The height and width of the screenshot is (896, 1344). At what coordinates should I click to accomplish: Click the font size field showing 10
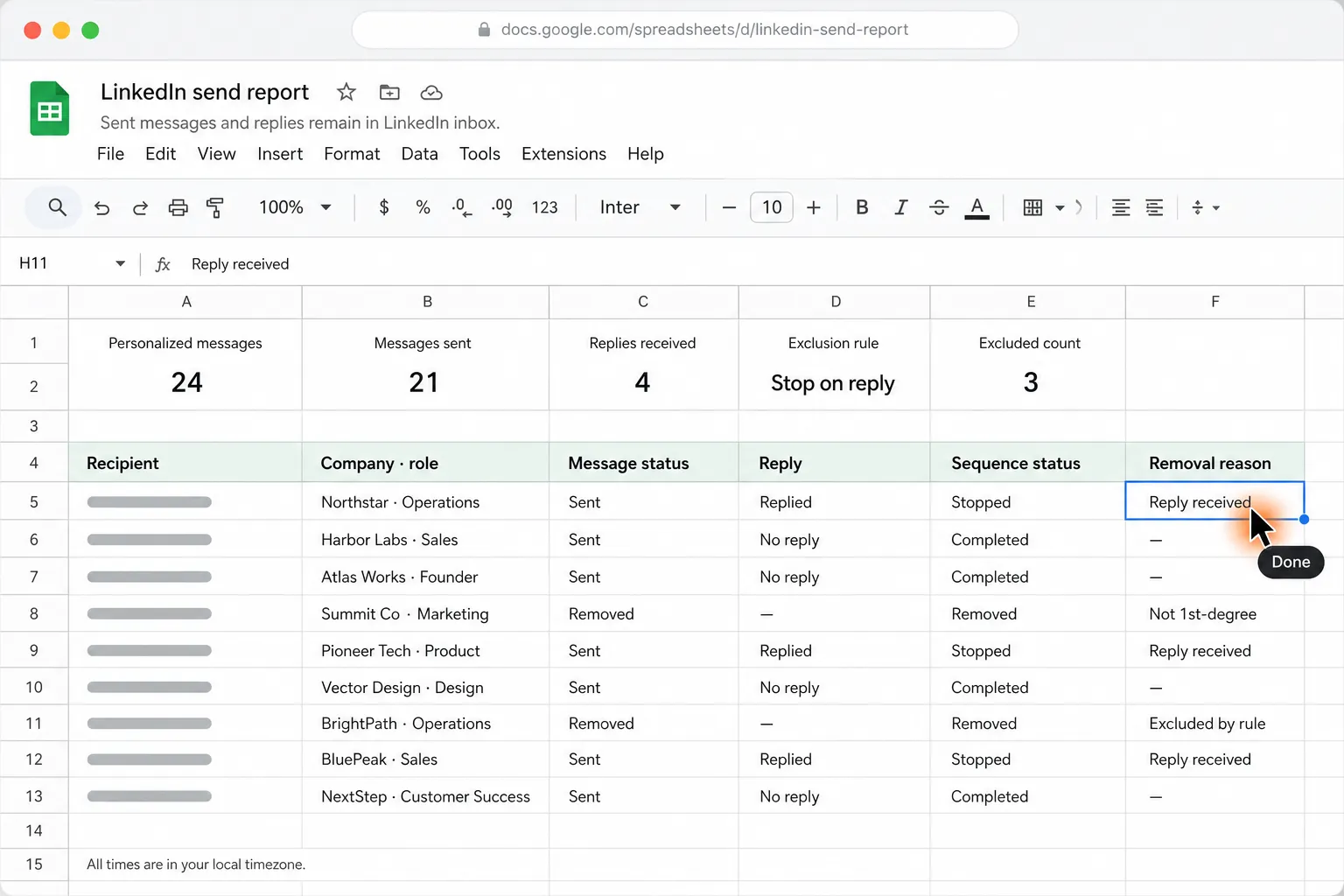click(772, 207)
